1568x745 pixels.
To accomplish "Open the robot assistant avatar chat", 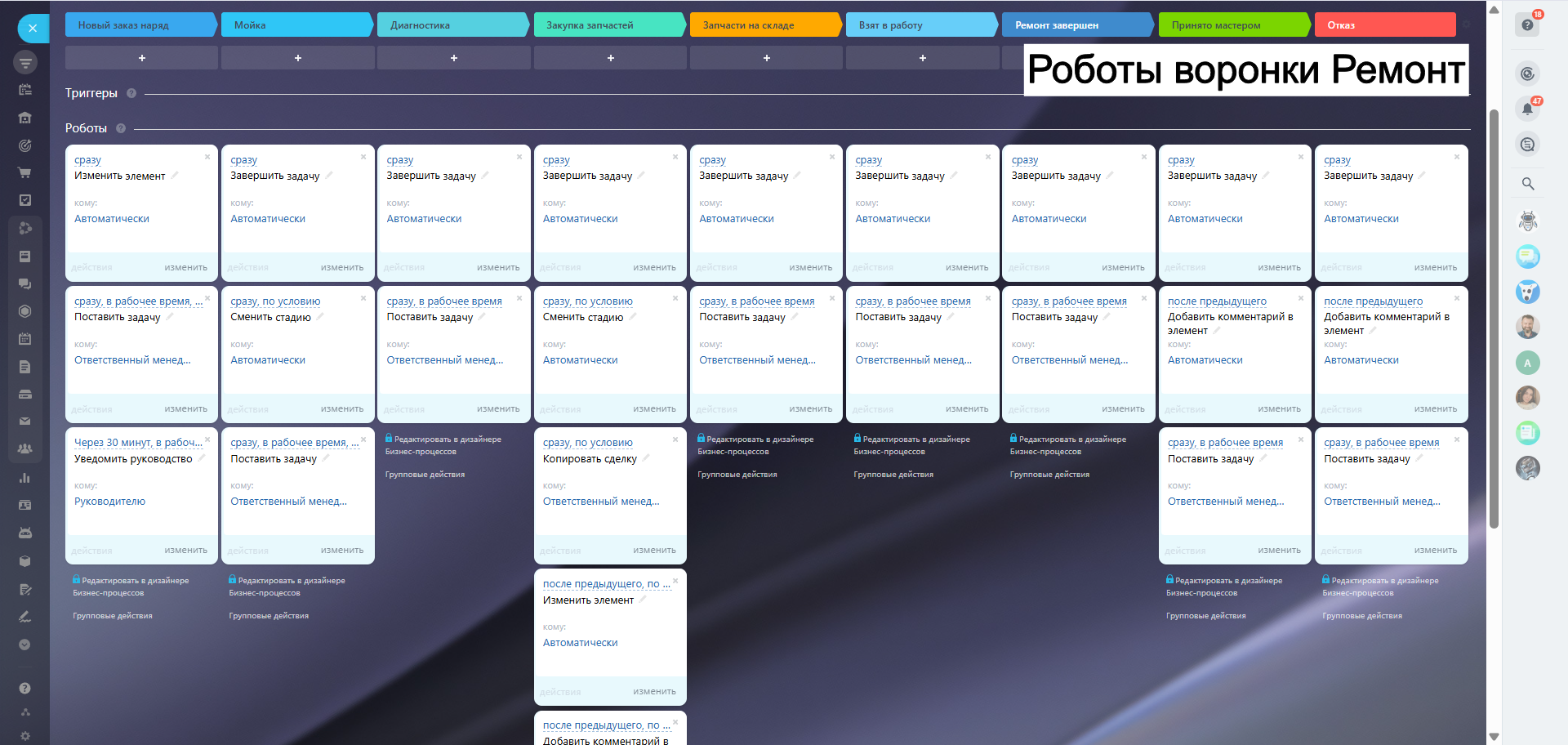I will coord(1527,221).
